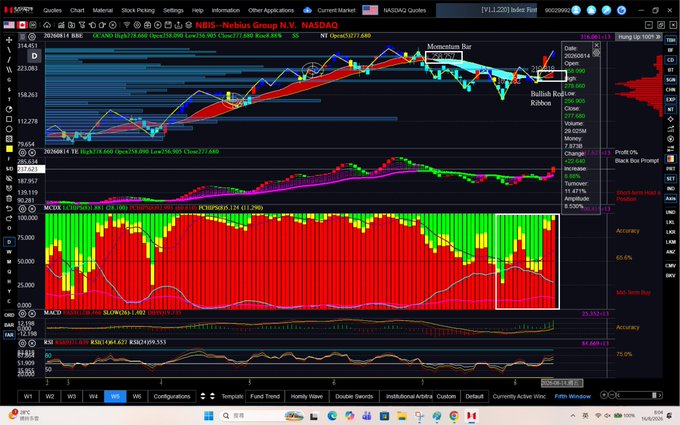
Task: Click the zoom out minus button bottom right
Action: click(611, 395)
